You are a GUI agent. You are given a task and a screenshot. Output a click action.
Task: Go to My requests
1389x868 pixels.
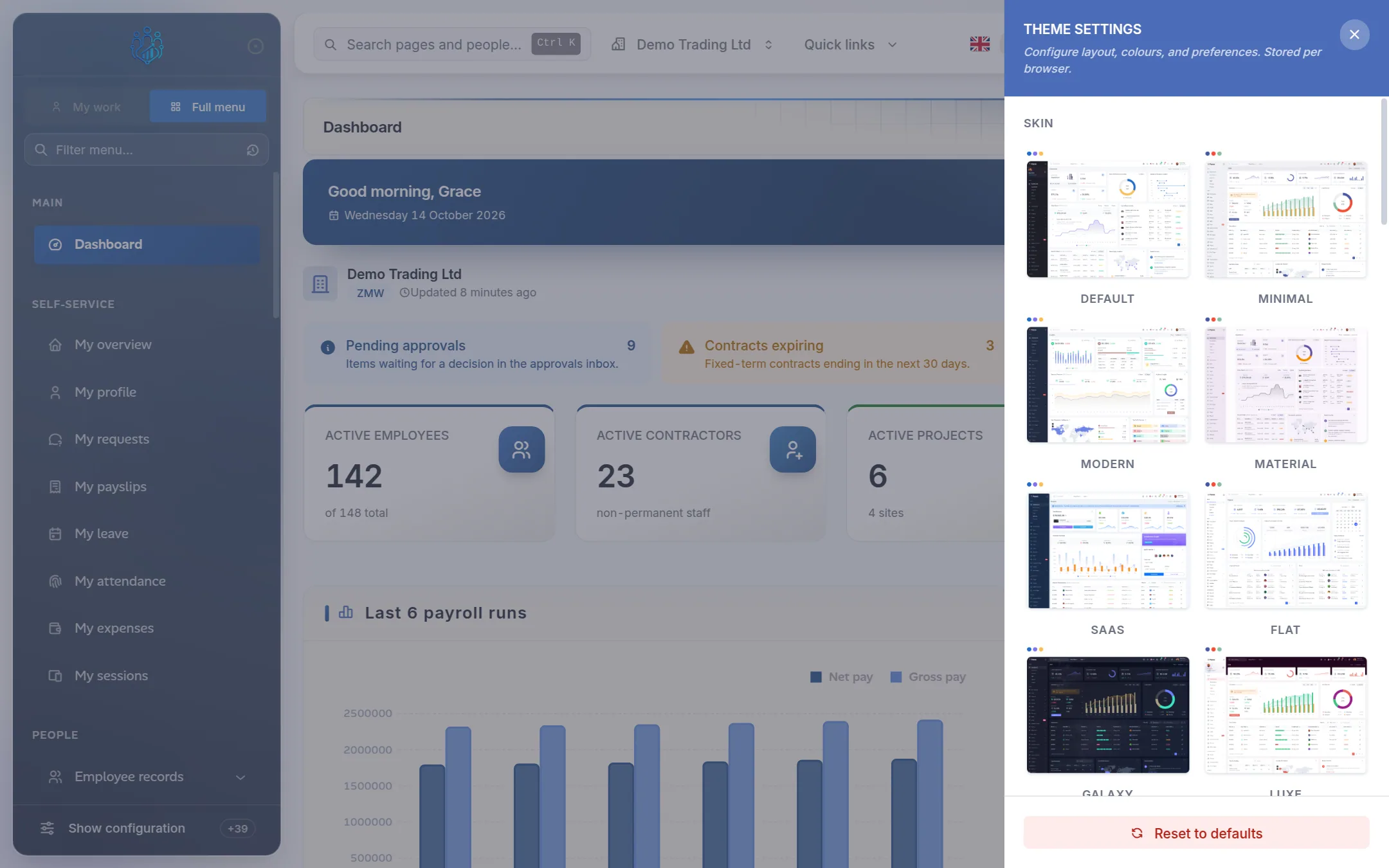pos(147,439)
